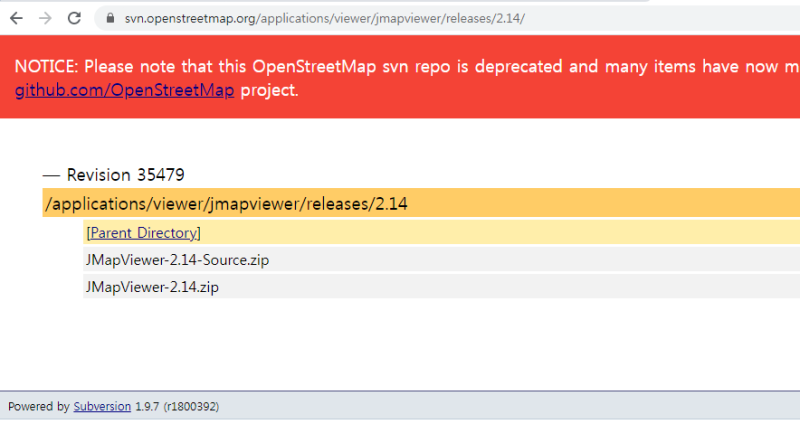
Task: Download JMapViewer-2.14.zip file
Action: (x=152, y=287)
